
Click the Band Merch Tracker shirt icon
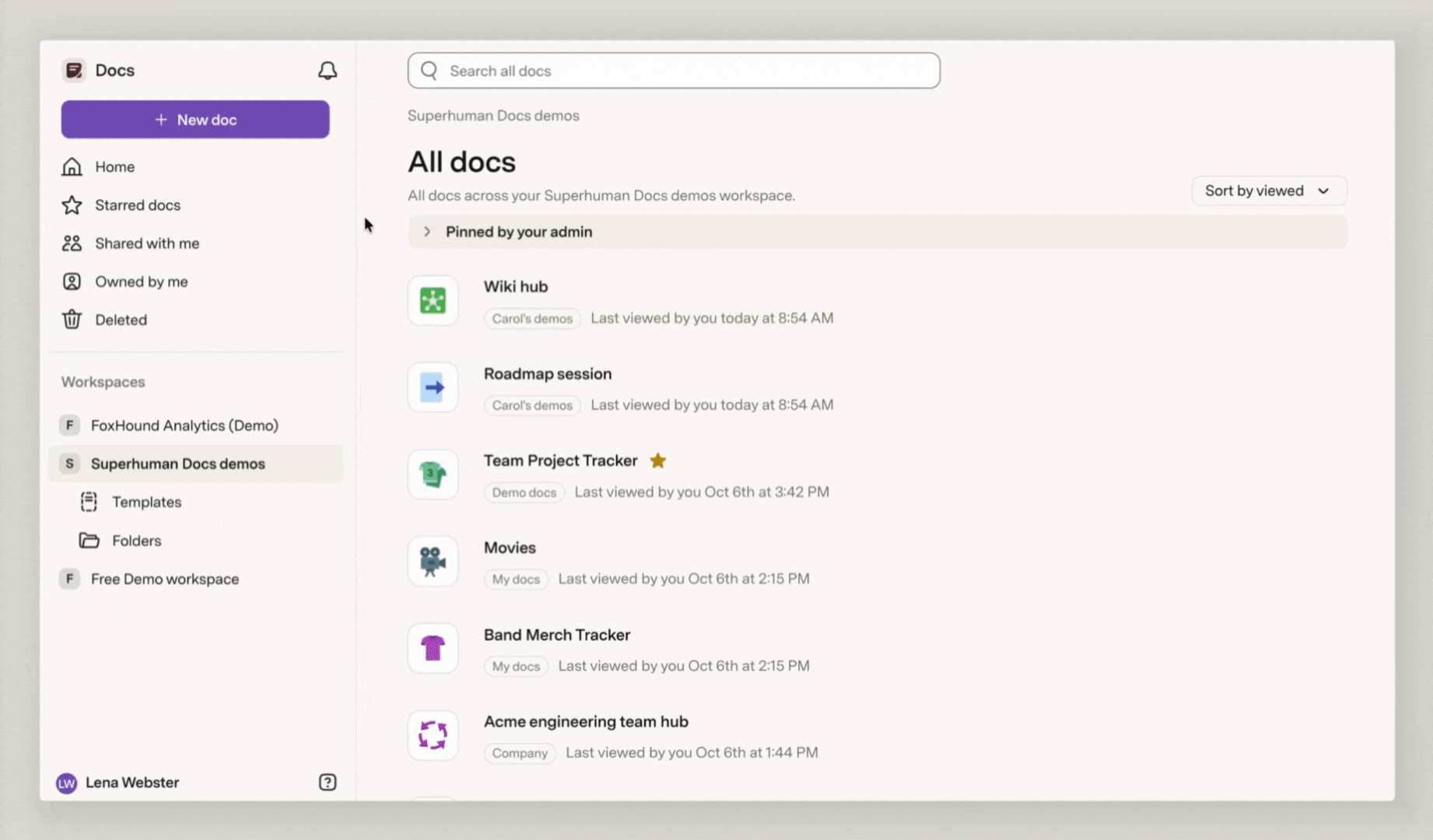tap(433, 649)
